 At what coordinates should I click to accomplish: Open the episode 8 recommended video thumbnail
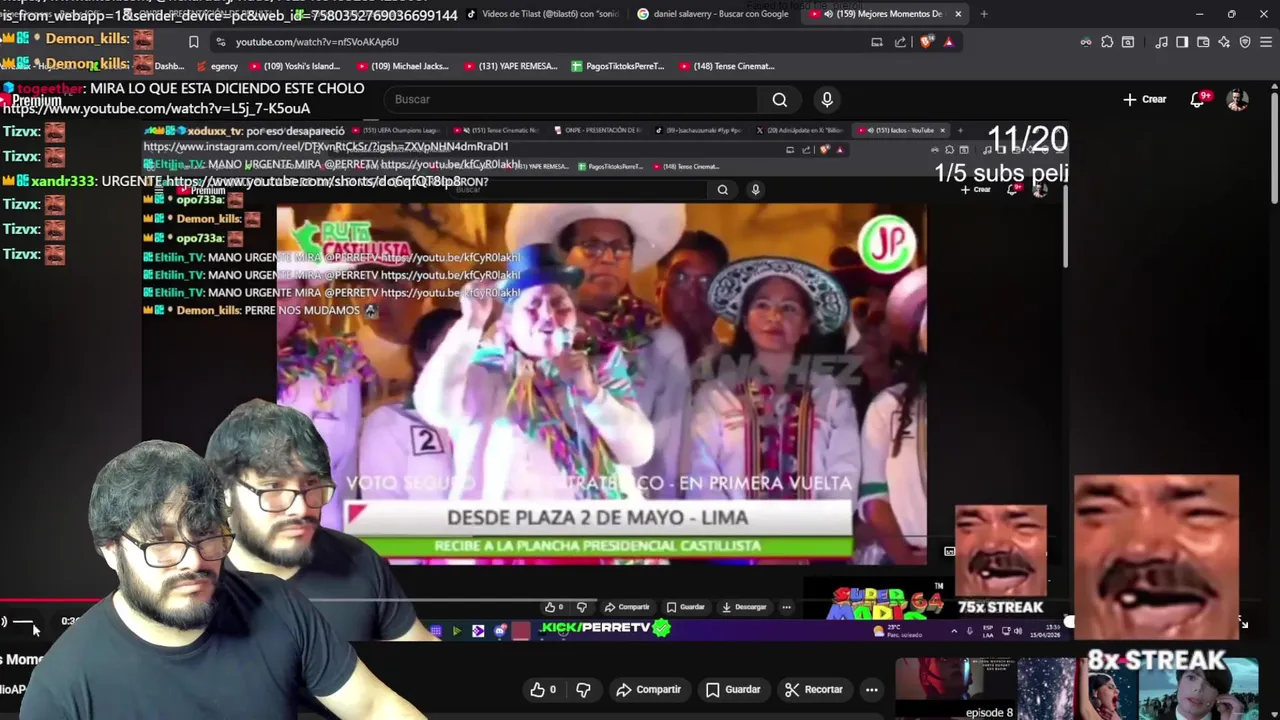pyautogui.click(x=954, y=689)
